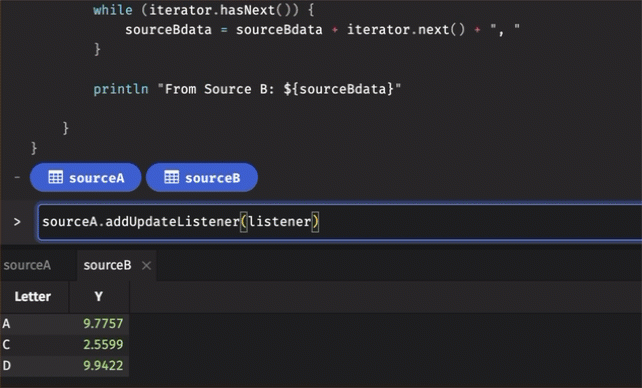Select row with Letter C
This screenshot has height=388, width=642.
(x=65, y=344)
